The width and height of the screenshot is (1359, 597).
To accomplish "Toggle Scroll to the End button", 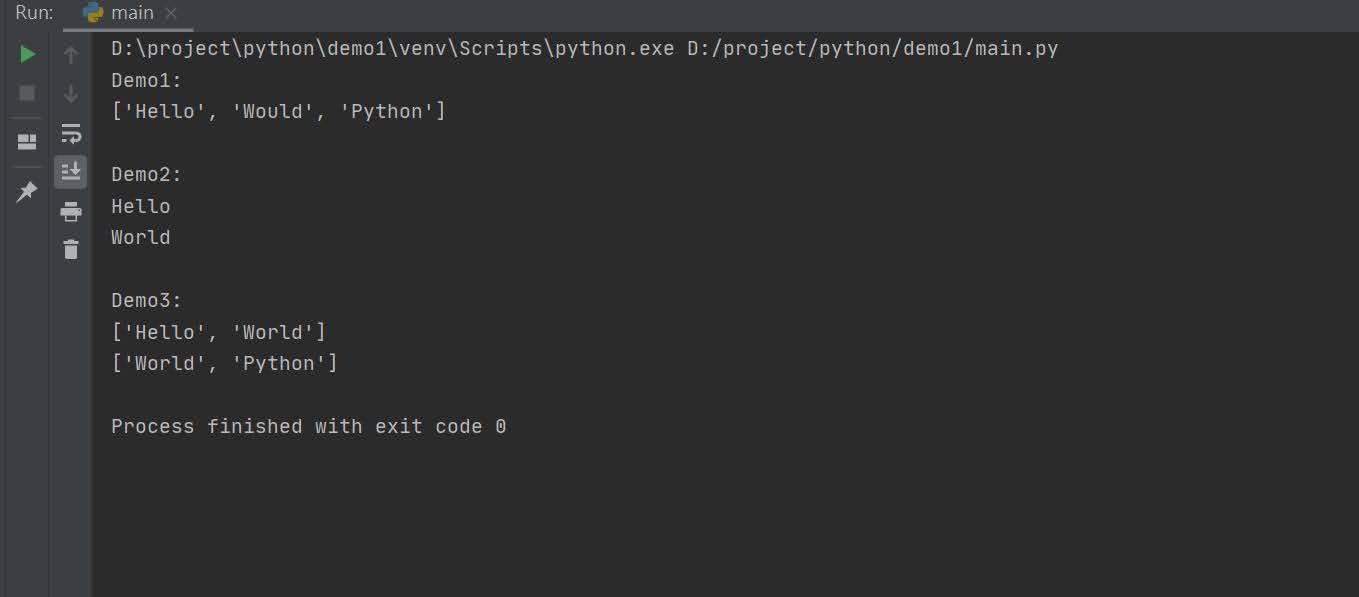I will point(71,171).
